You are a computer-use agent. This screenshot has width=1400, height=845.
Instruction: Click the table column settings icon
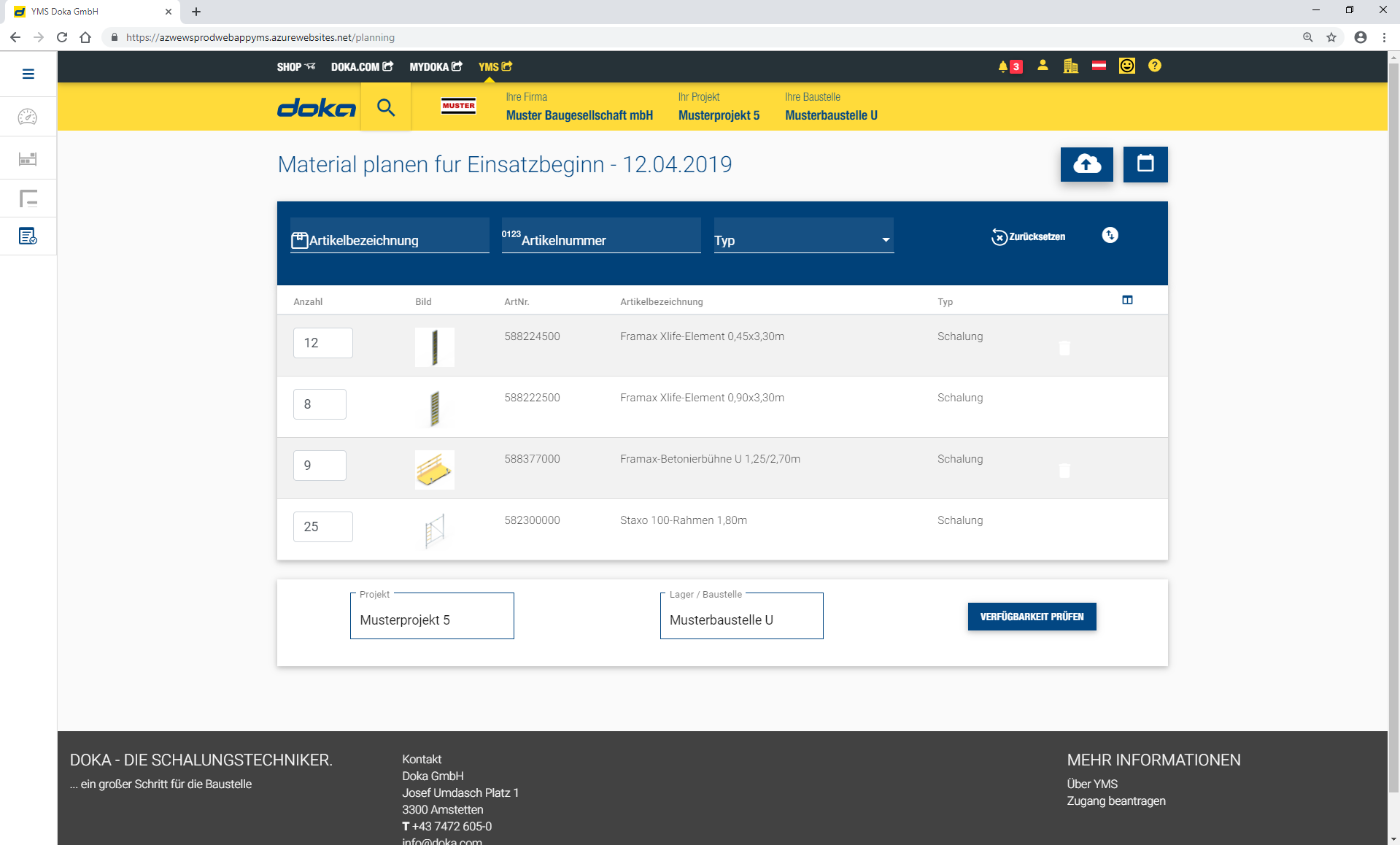tap(1127, 300)
